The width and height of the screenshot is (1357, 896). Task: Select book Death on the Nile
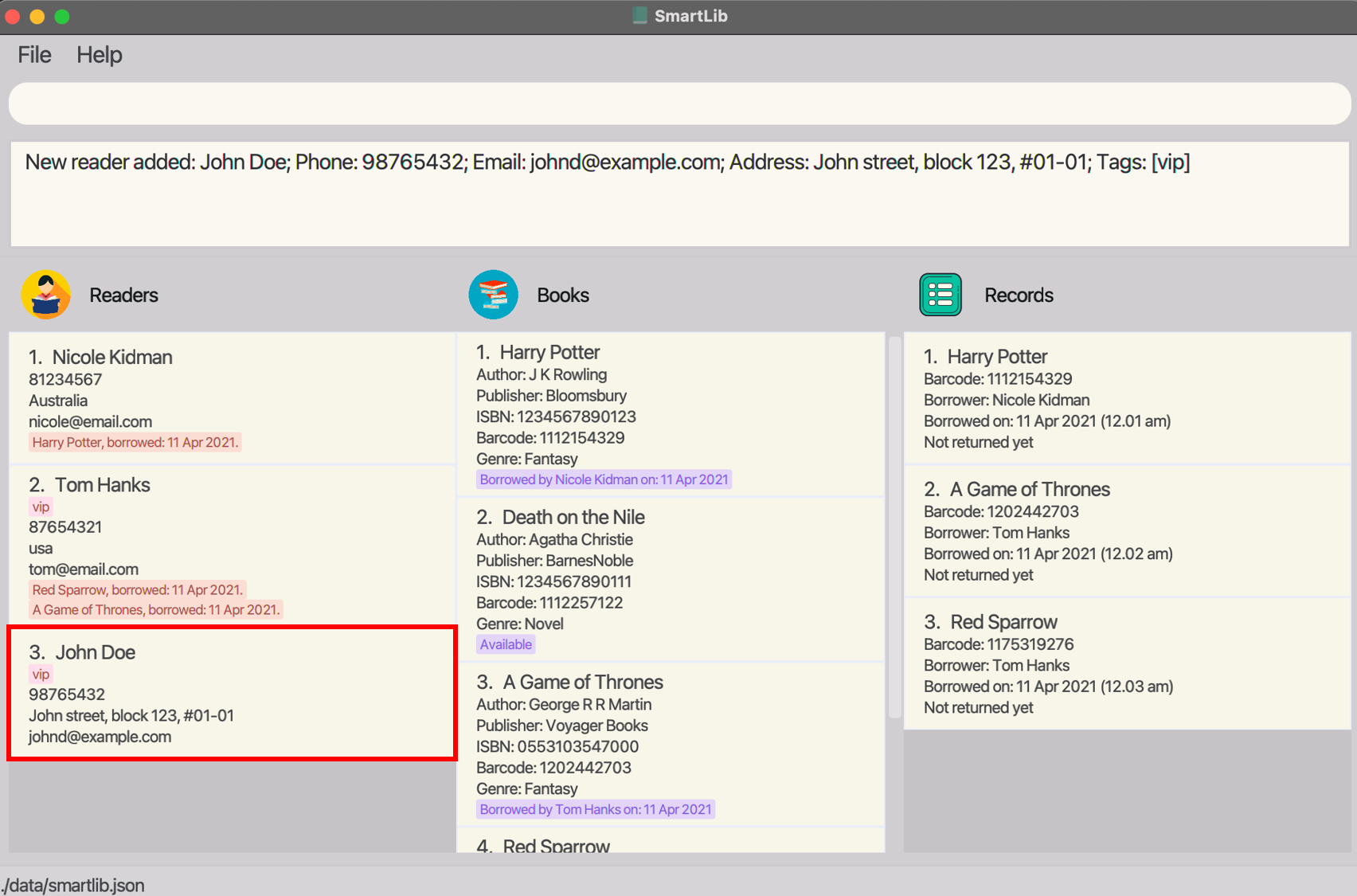click(671, 579)
